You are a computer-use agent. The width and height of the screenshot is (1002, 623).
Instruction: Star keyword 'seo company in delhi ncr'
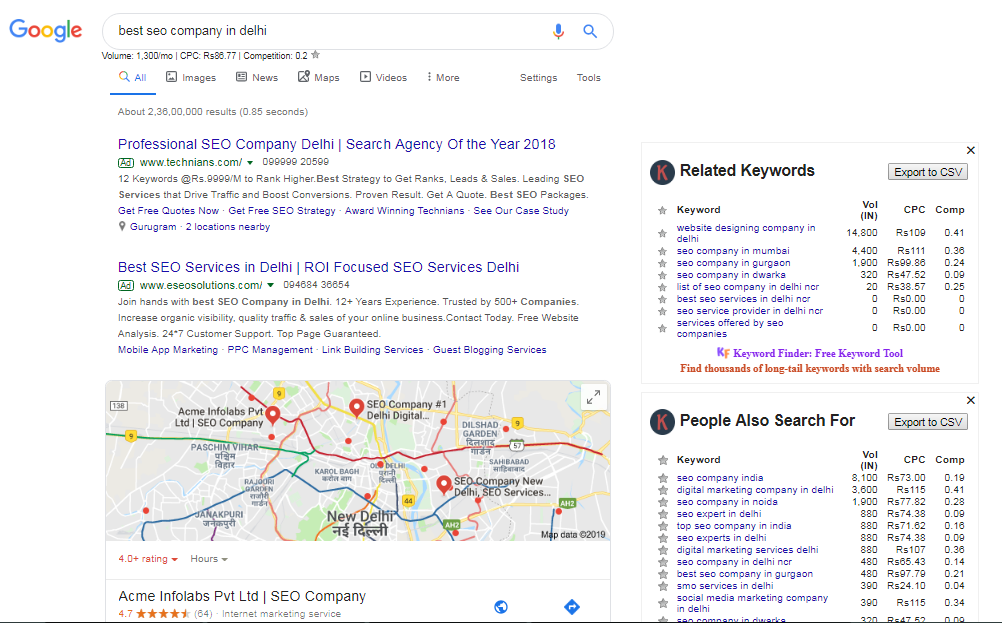point(663,562)
